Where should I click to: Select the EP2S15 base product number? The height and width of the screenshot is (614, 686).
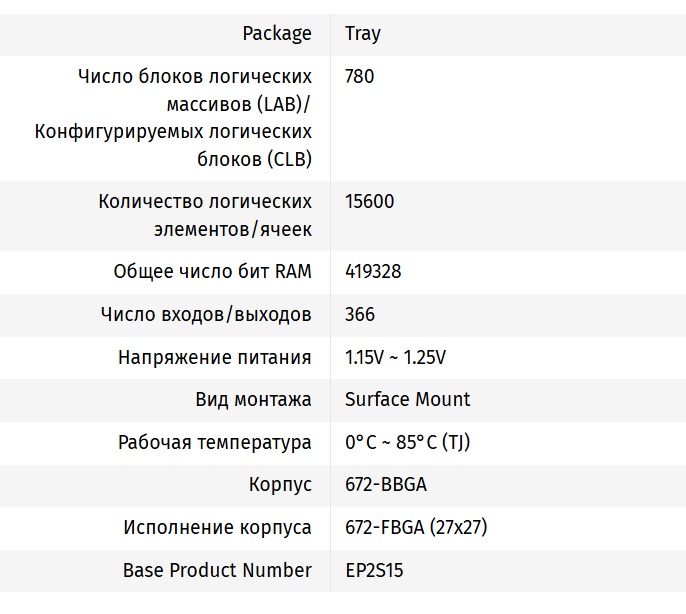[374, 571]
